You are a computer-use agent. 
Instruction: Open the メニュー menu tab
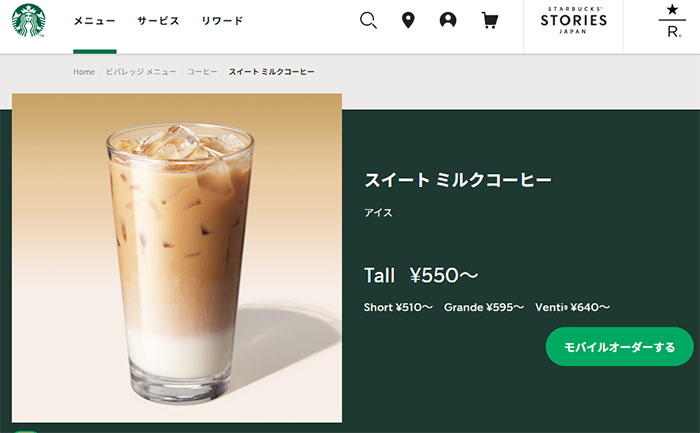click(95, 21)
